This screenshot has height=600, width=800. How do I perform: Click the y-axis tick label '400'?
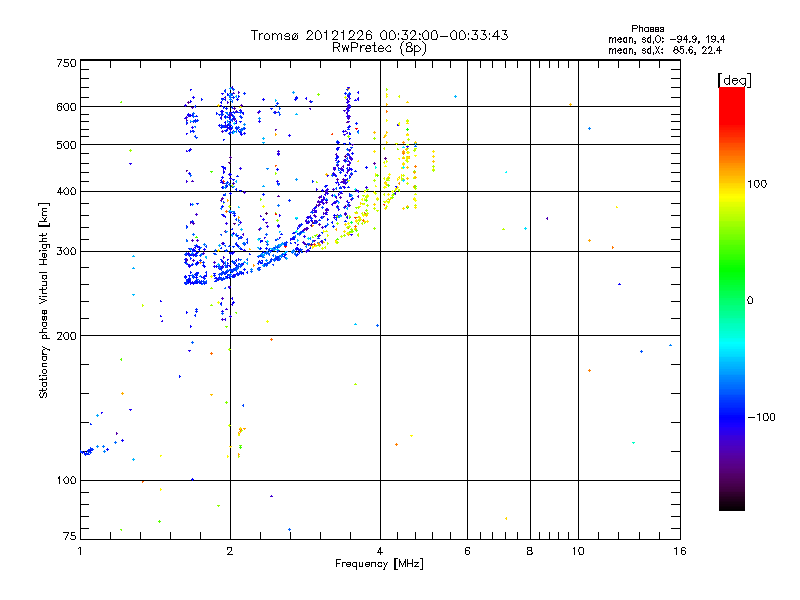[x=67, y=191]
